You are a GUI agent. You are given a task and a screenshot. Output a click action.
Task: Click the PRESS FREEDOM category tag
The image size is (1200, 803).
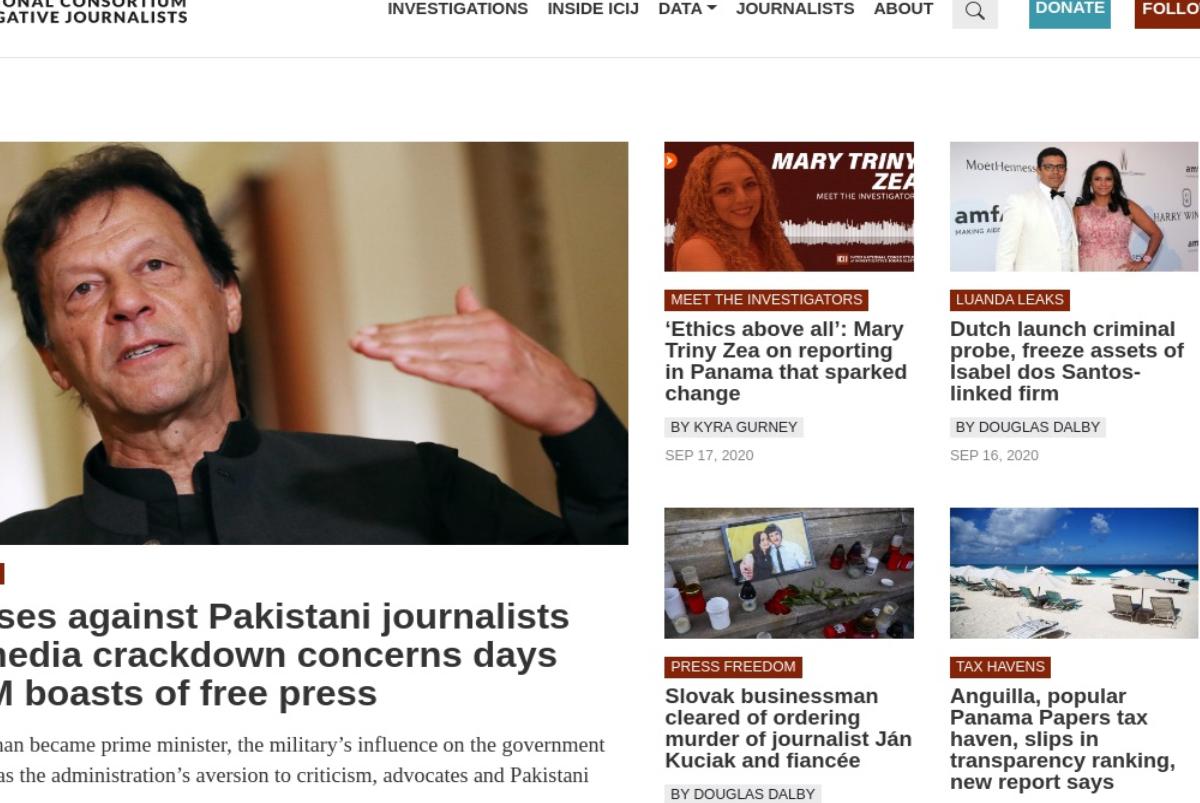tap(733, 667)
